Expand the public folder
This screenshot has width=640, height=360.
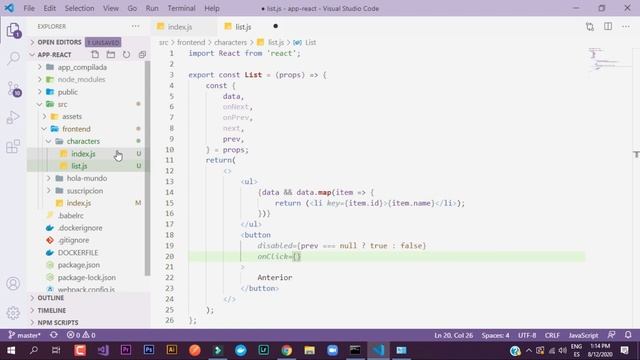tap(68, 92)
